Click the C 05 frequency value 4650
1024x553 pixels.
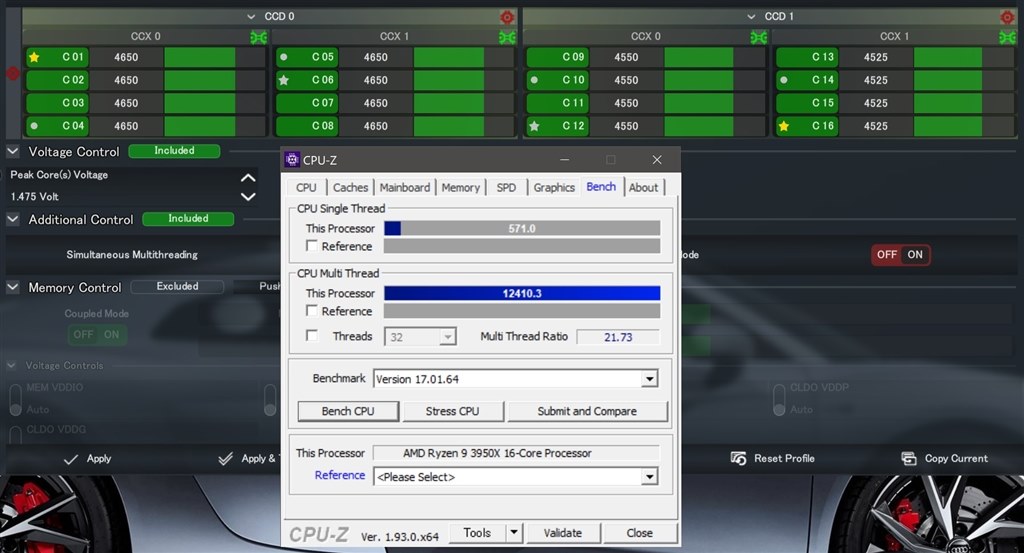[x=376, y=57]
